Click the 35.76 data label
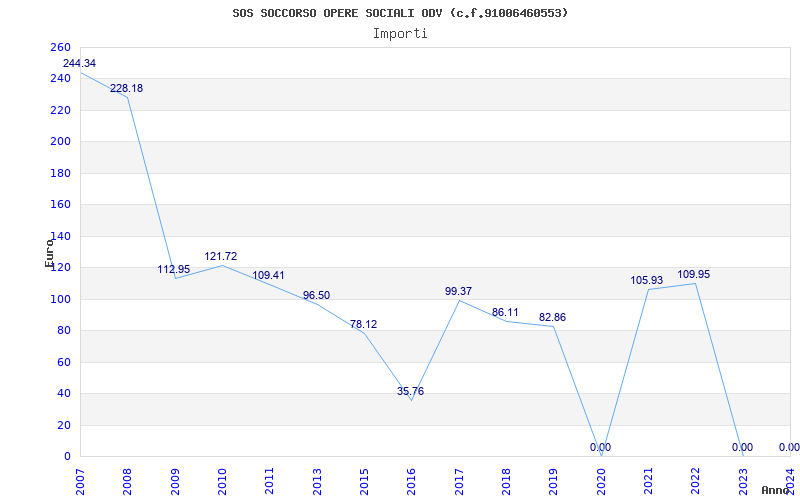 click(410, 391)
